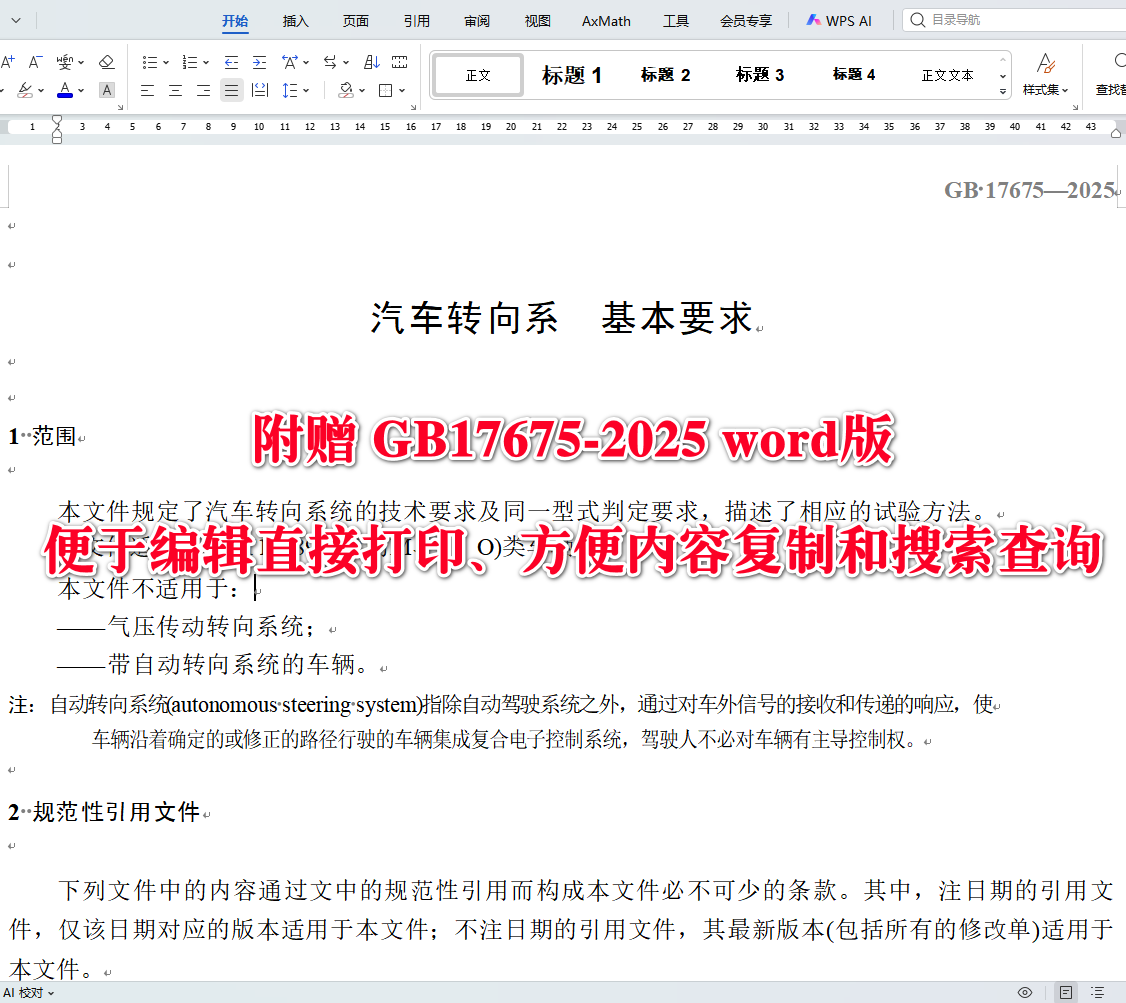Click the clear formatting eraser icon
Image resolution: width=1126 pixels, height=1003 pixels.
[107, 62]
